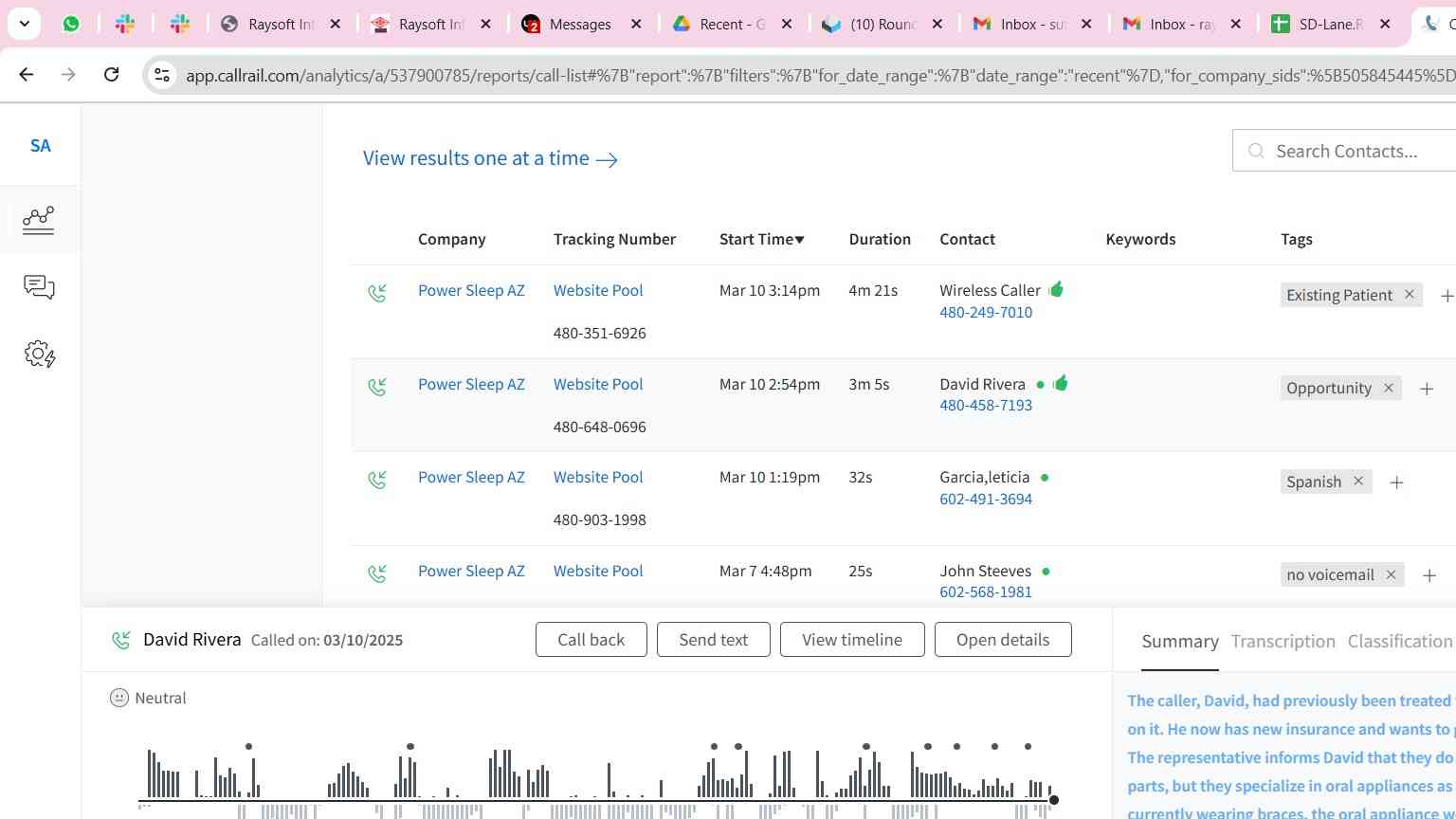
Task: Remove the Existing Patient tag
Action: pos(1410,295)
